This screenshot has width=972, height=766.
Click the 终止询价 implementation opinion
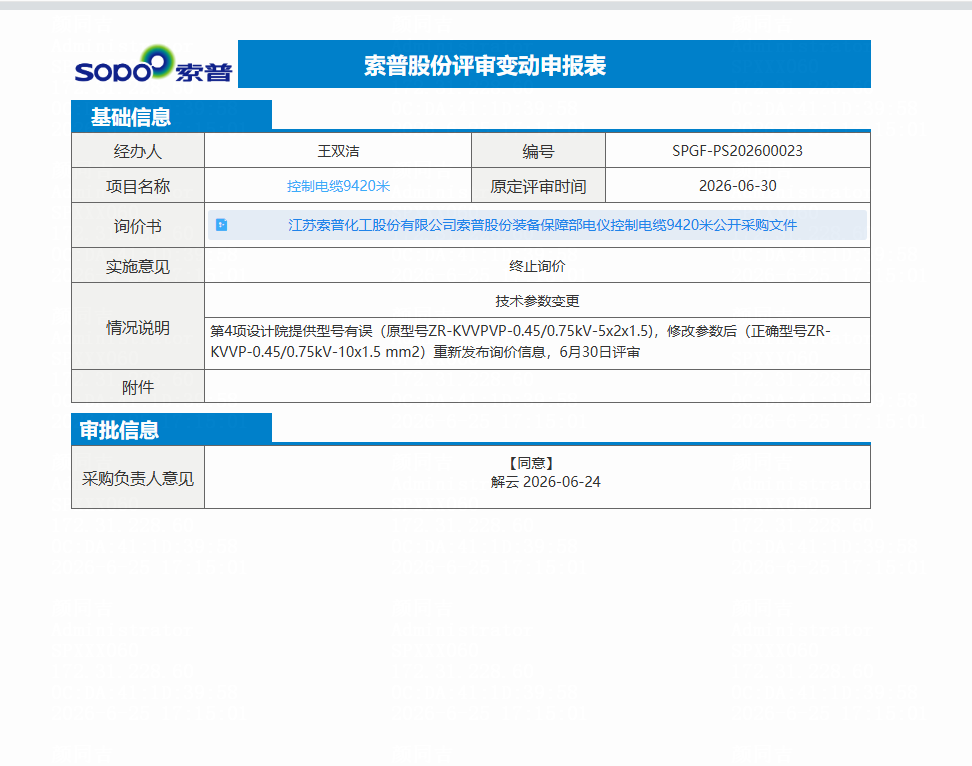click(x=537, y=266)
